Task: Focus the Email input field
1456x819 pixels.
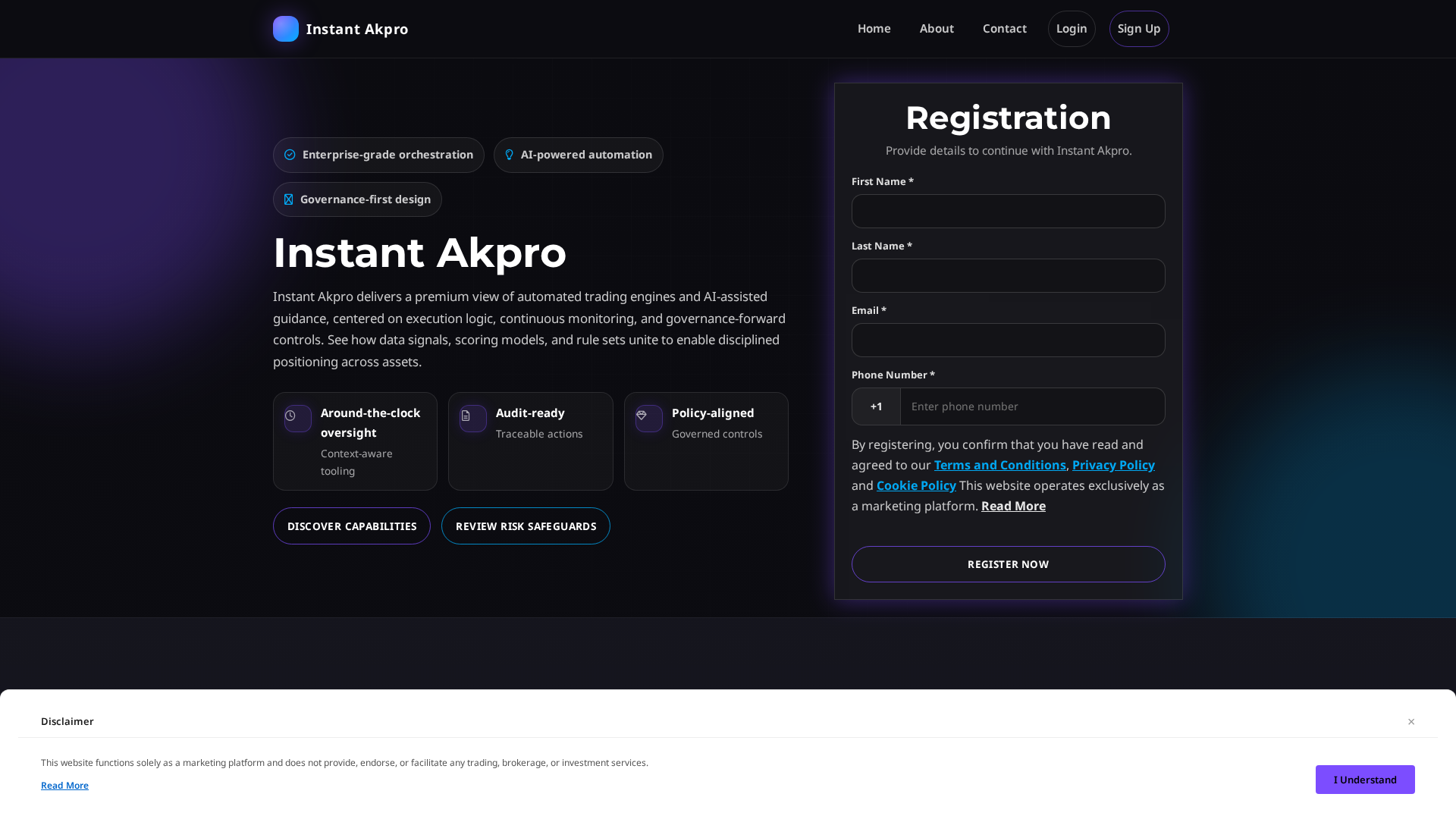Action: pos(1009,340)
